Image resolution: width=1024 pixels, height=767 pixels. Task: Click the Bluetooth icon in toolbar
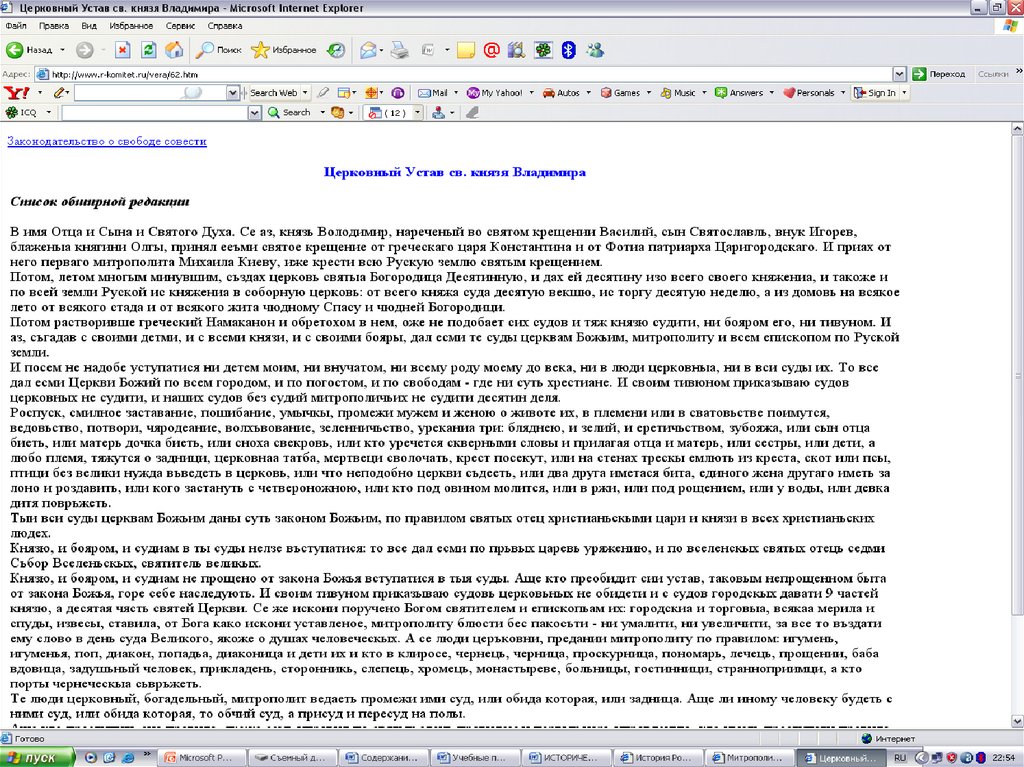[568, 49]
